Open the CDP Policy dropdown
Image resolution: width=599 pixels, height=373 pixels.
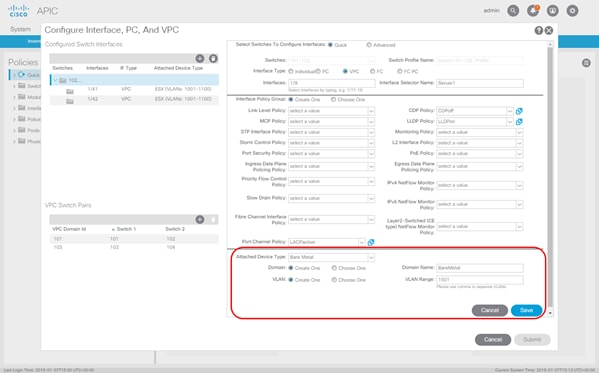pyautogui.click(x=510, y=111)
